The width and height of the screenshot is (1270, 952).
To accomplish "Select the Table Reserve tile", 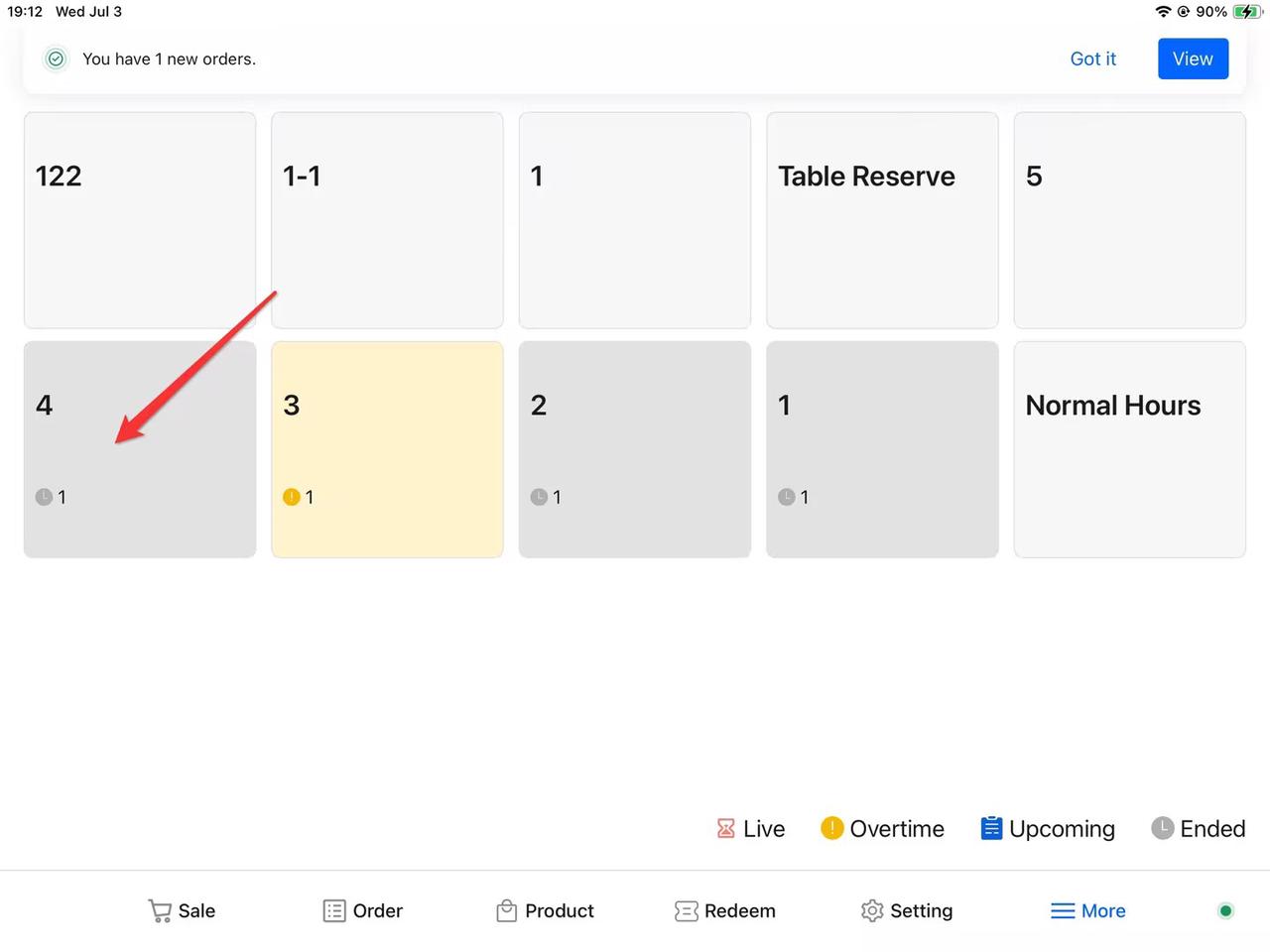I will point(882,220).
